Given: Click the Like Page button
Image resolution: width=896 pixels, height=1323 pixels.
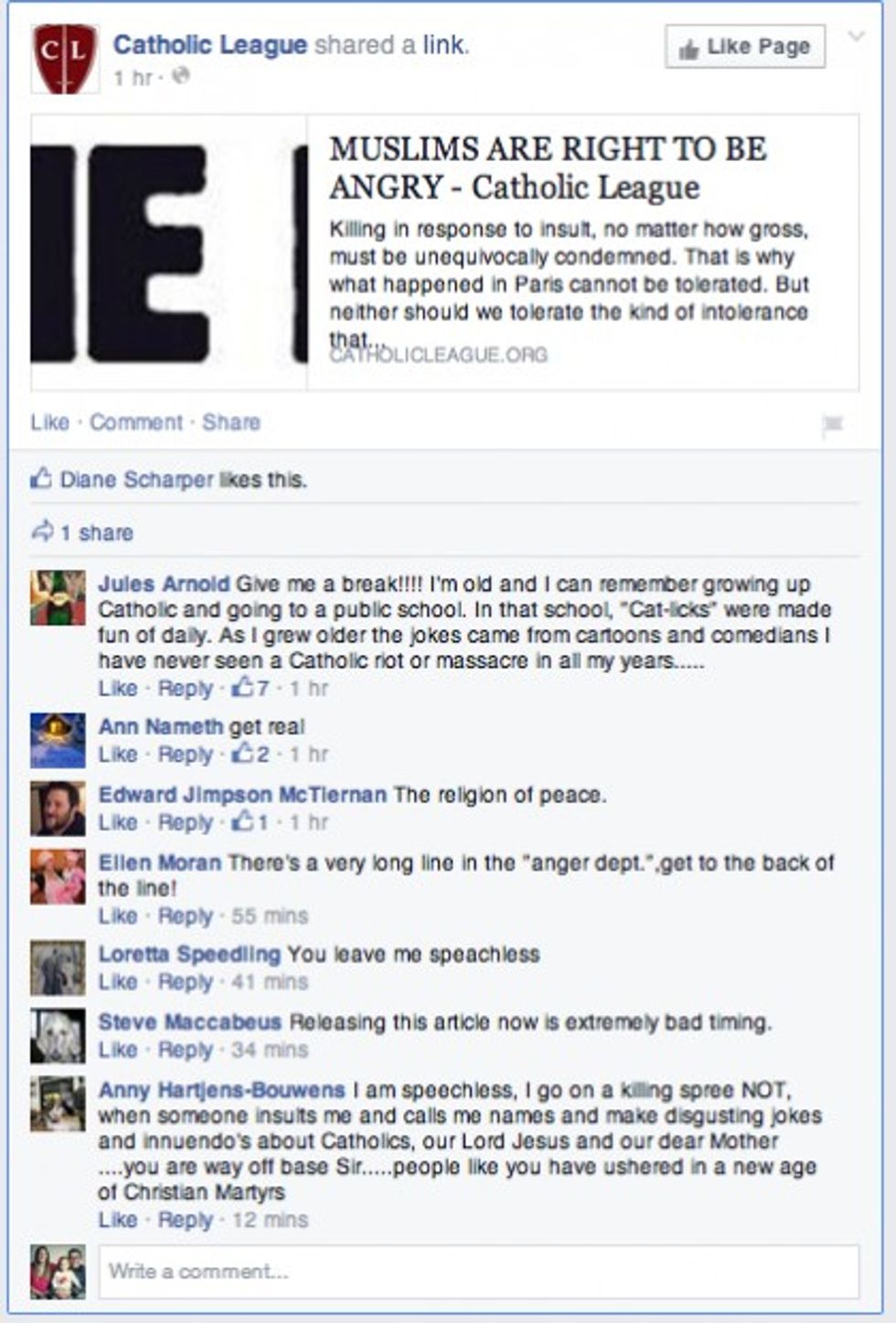Looking at the screenshot, I should coord(745,47).
